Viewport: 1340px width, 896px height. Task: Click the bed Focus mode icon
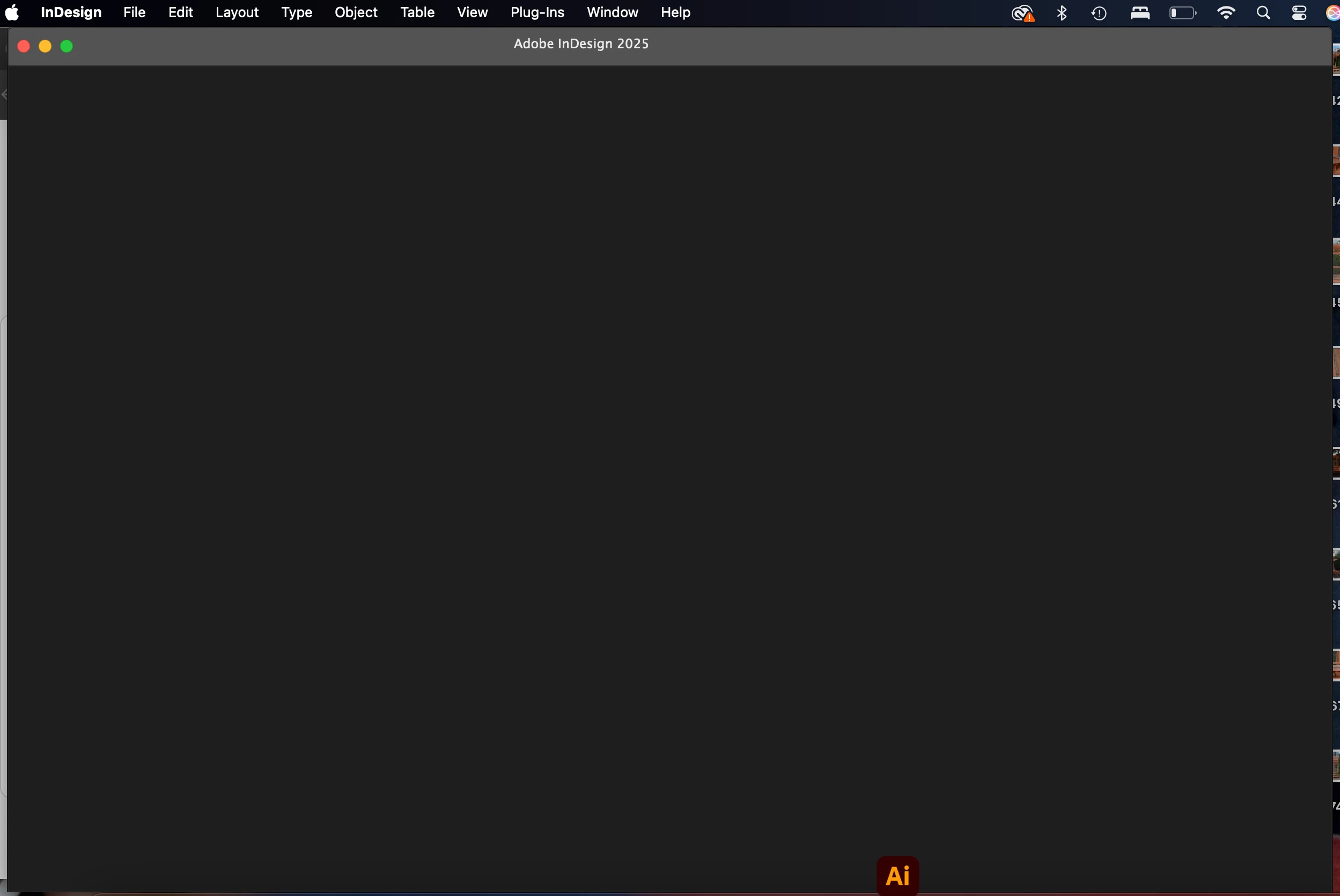(x=1140, y=12)
